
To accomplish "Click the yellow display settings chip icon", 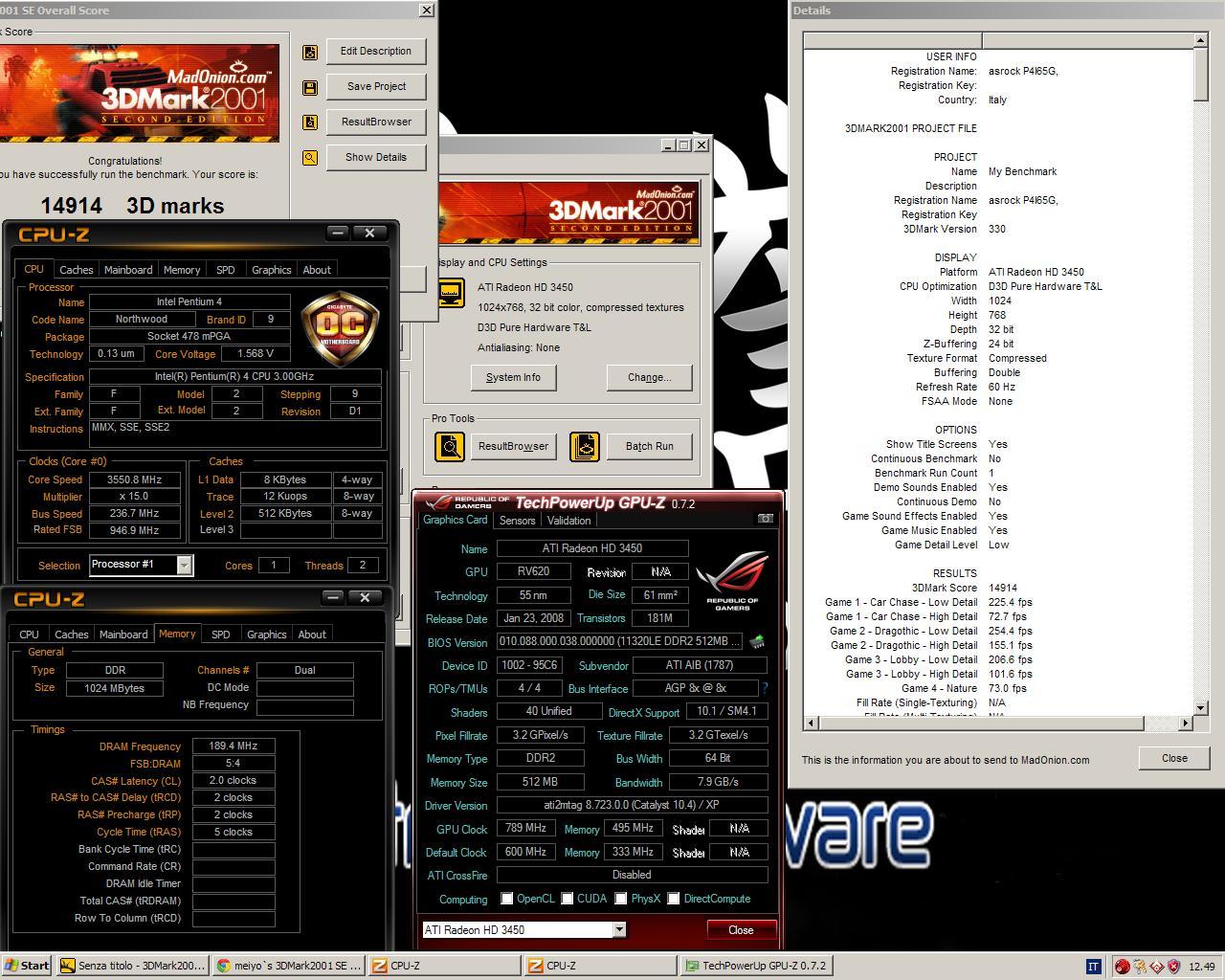I will click(x=451, y=292).
